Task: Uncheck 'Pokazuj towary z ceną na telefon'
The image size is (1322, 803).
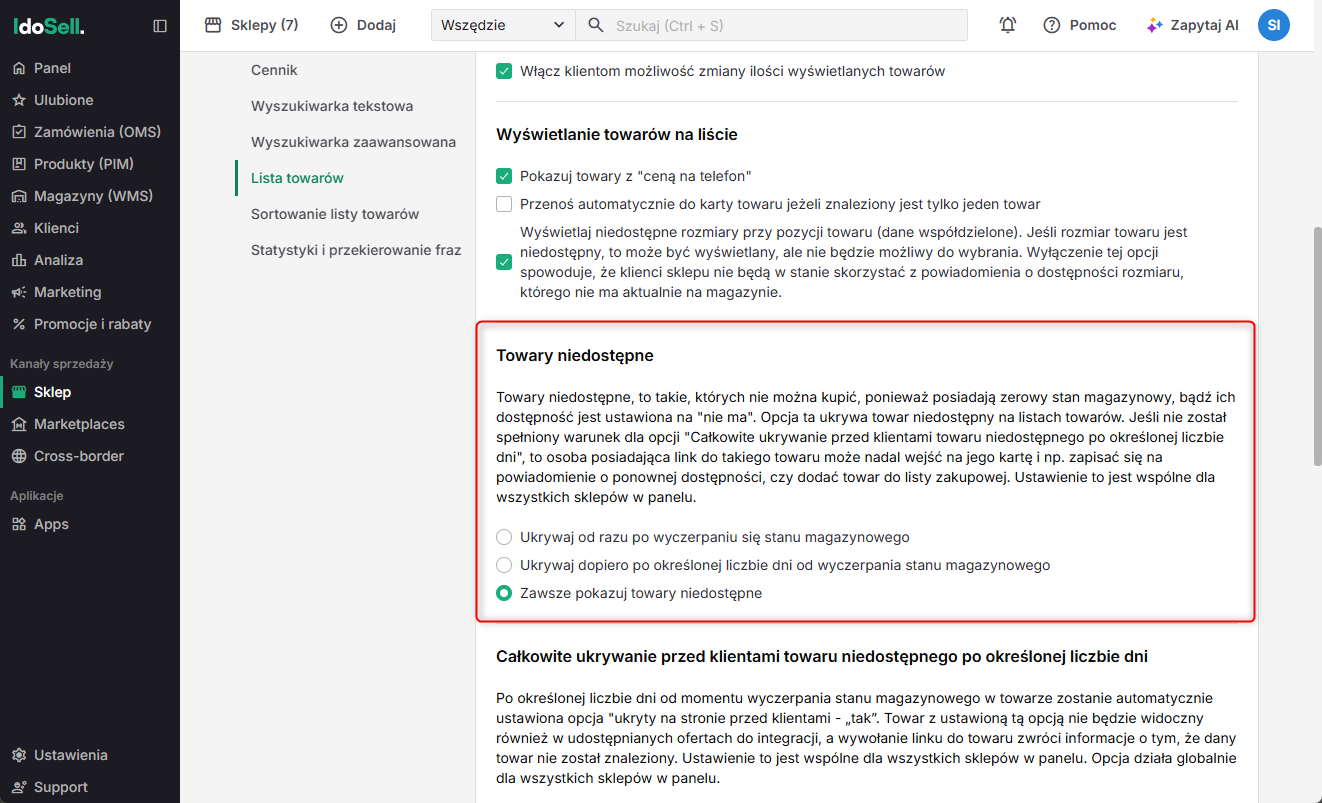Action: point(504,176)
